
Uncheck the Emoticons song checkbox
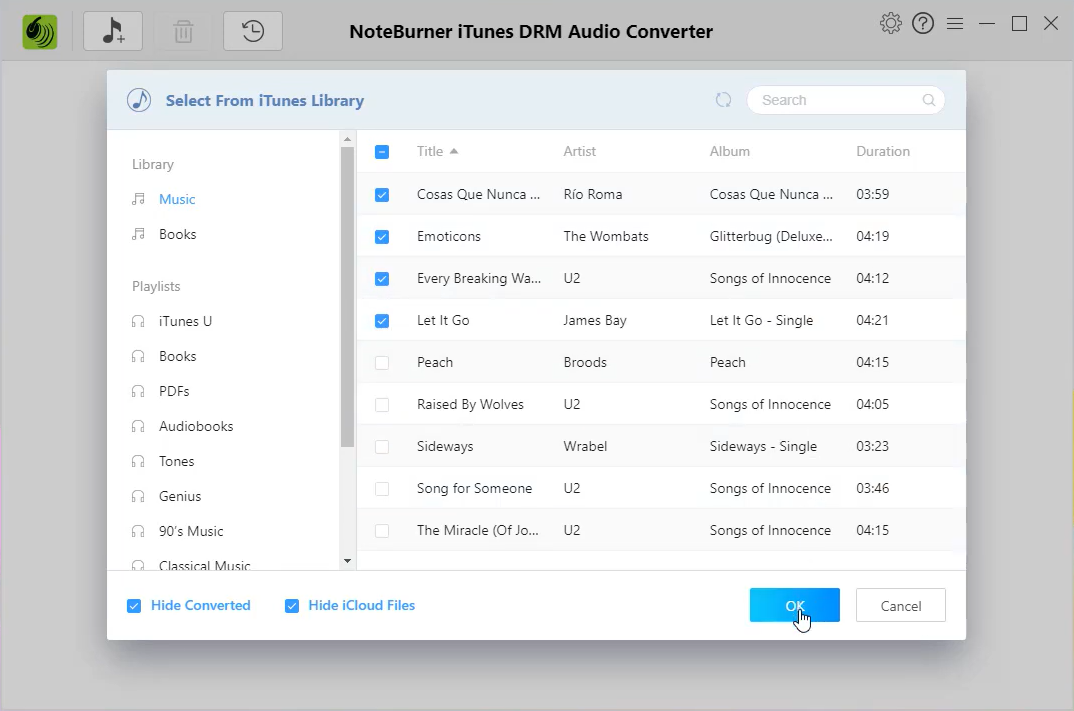click(382, 237)
